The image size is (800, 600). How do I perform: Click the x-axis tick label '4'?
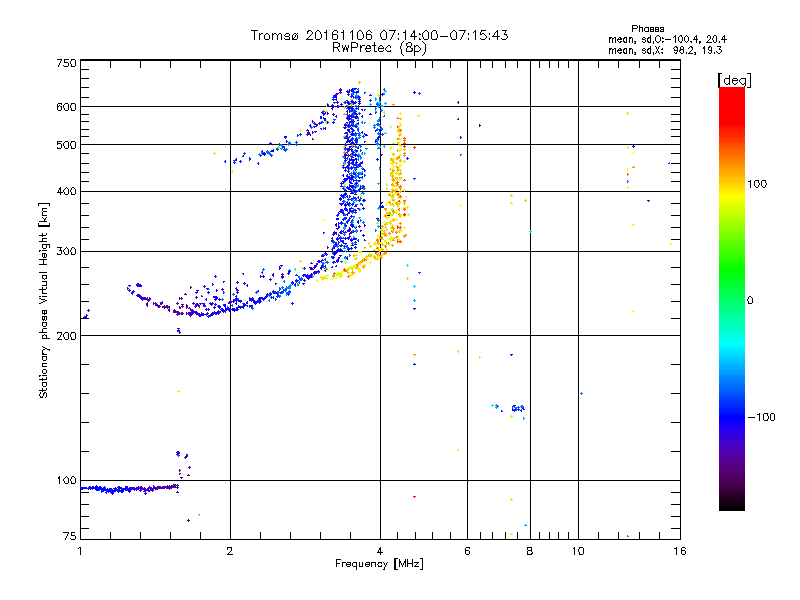(380, 551)
